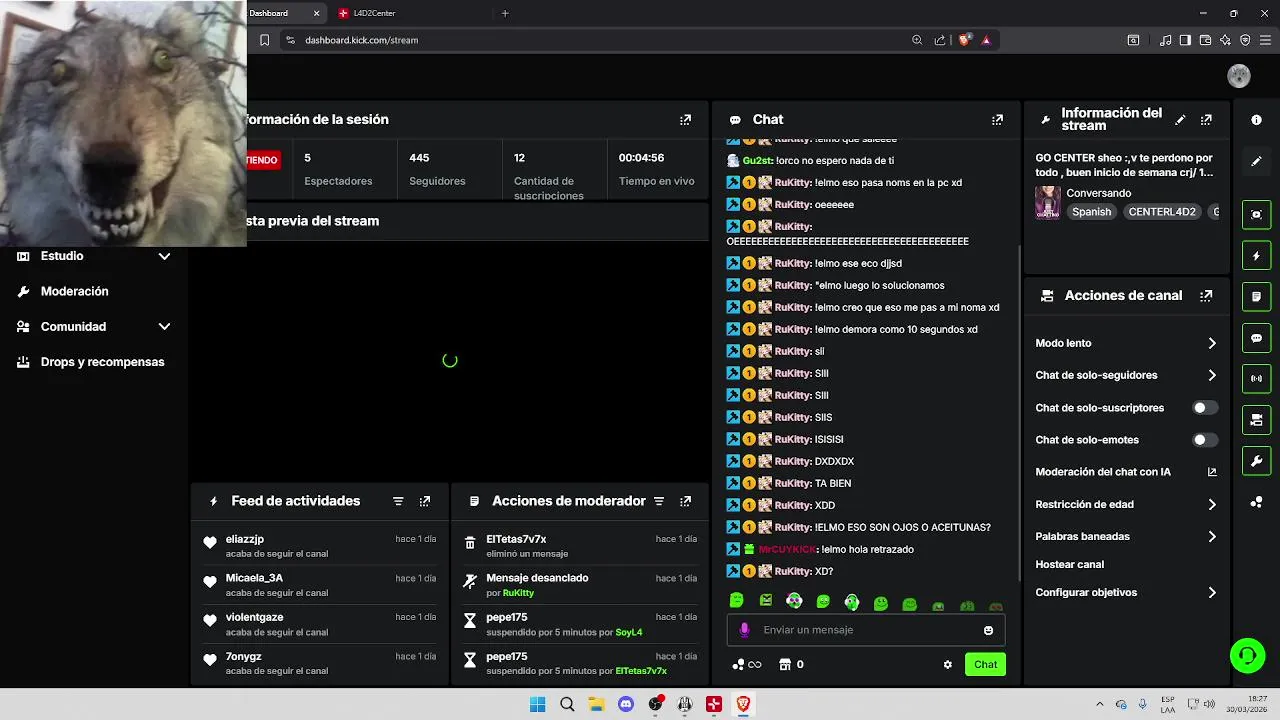Open Brave browser from taskbar

pyautogui.click(x=743, y=704)
